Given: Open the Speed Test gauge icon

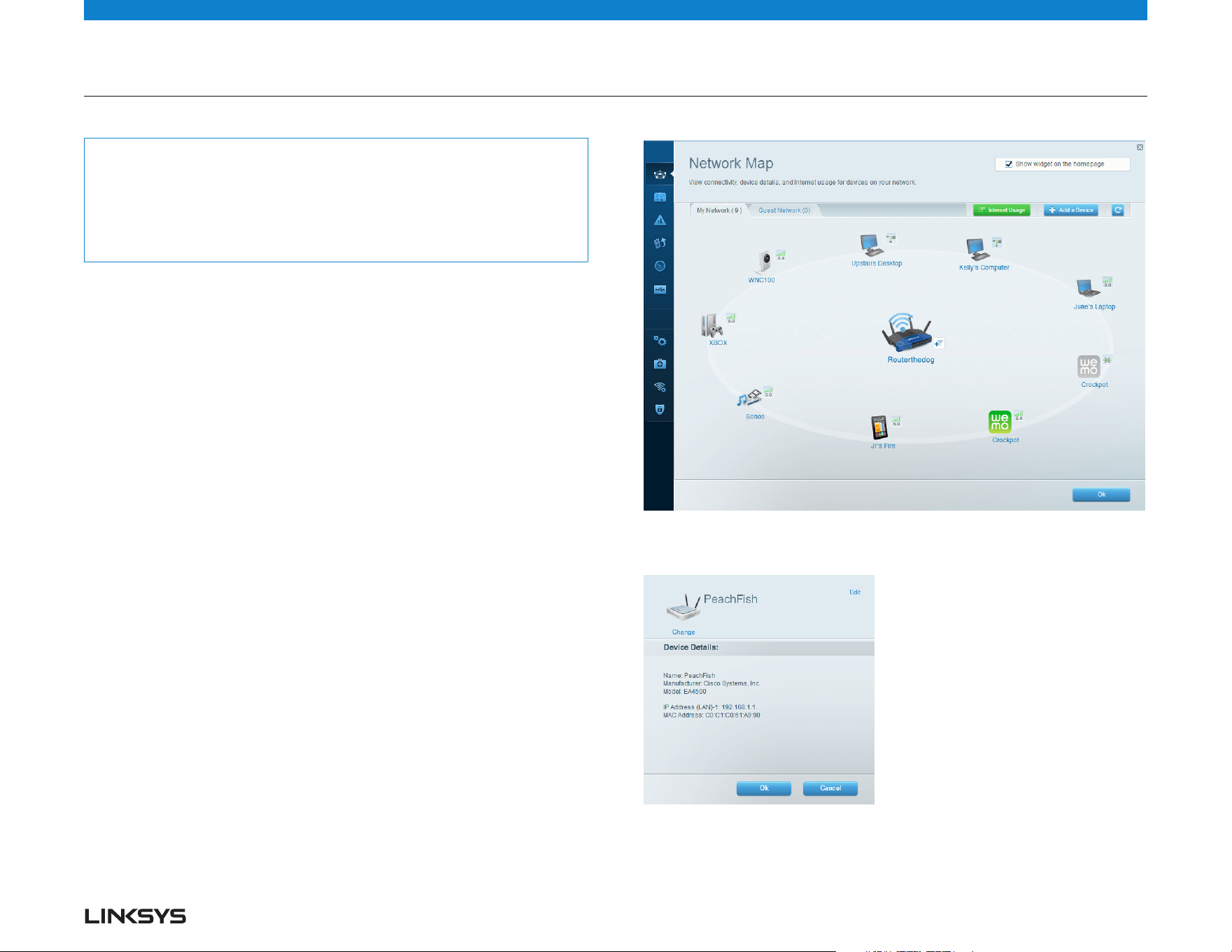Looking at the screenshot, I should pyautogui.click(x=660, y=266).
